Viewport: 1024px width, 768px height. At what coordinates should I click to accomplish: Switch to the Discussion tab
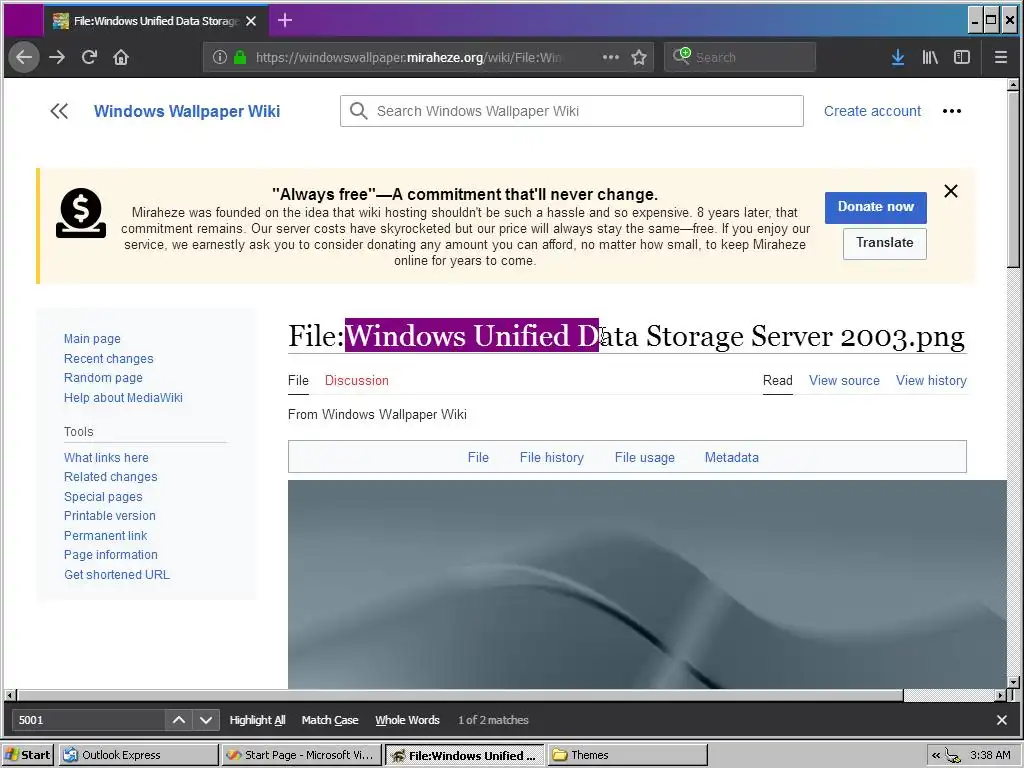pyautogui.click(x=357, y=380)
